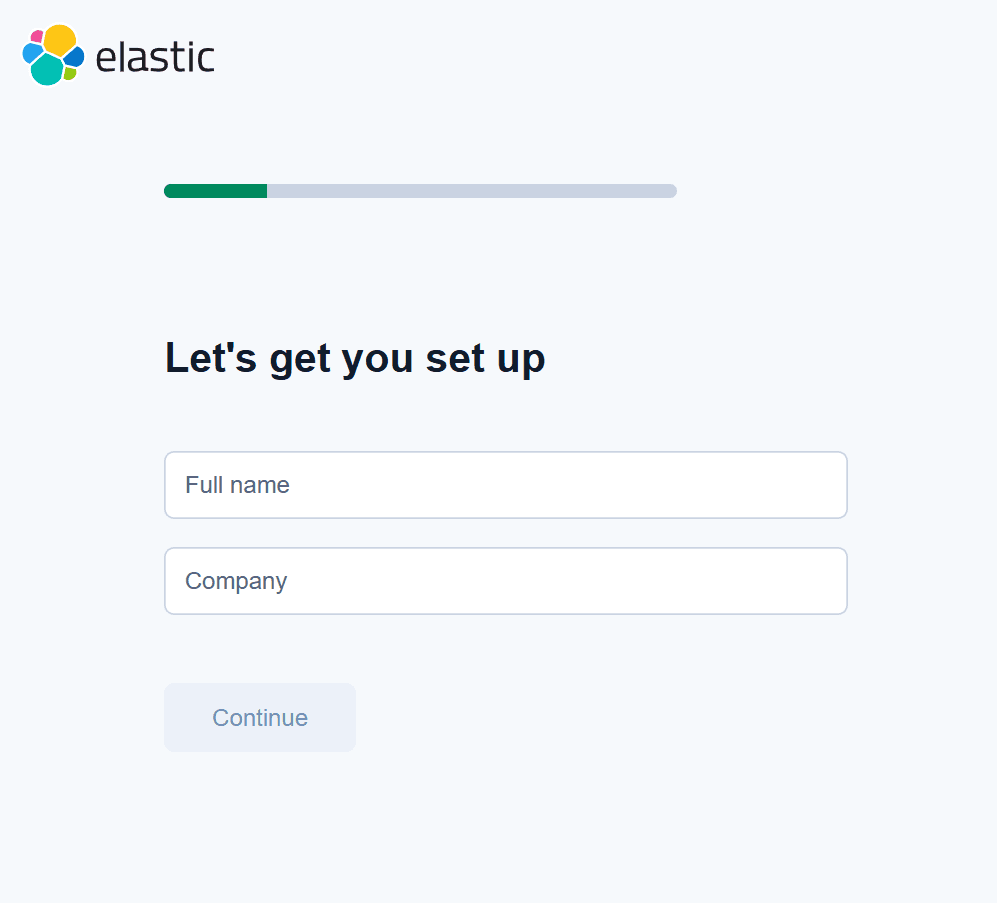This screenshot has height=903, width=997.
Task: Focus the Full name input field
Action: 505,485
